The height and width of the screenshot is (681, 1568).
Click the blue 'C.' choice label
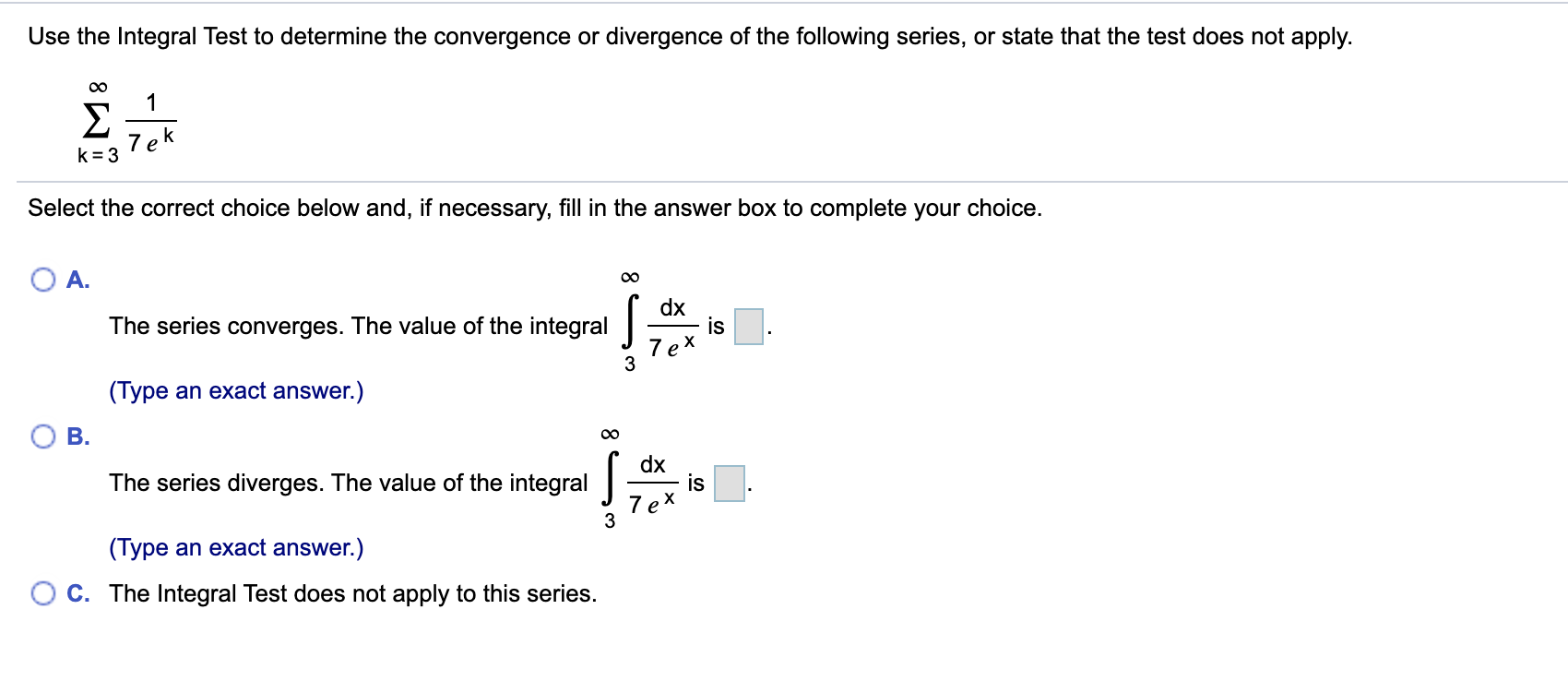coord(78,593)
